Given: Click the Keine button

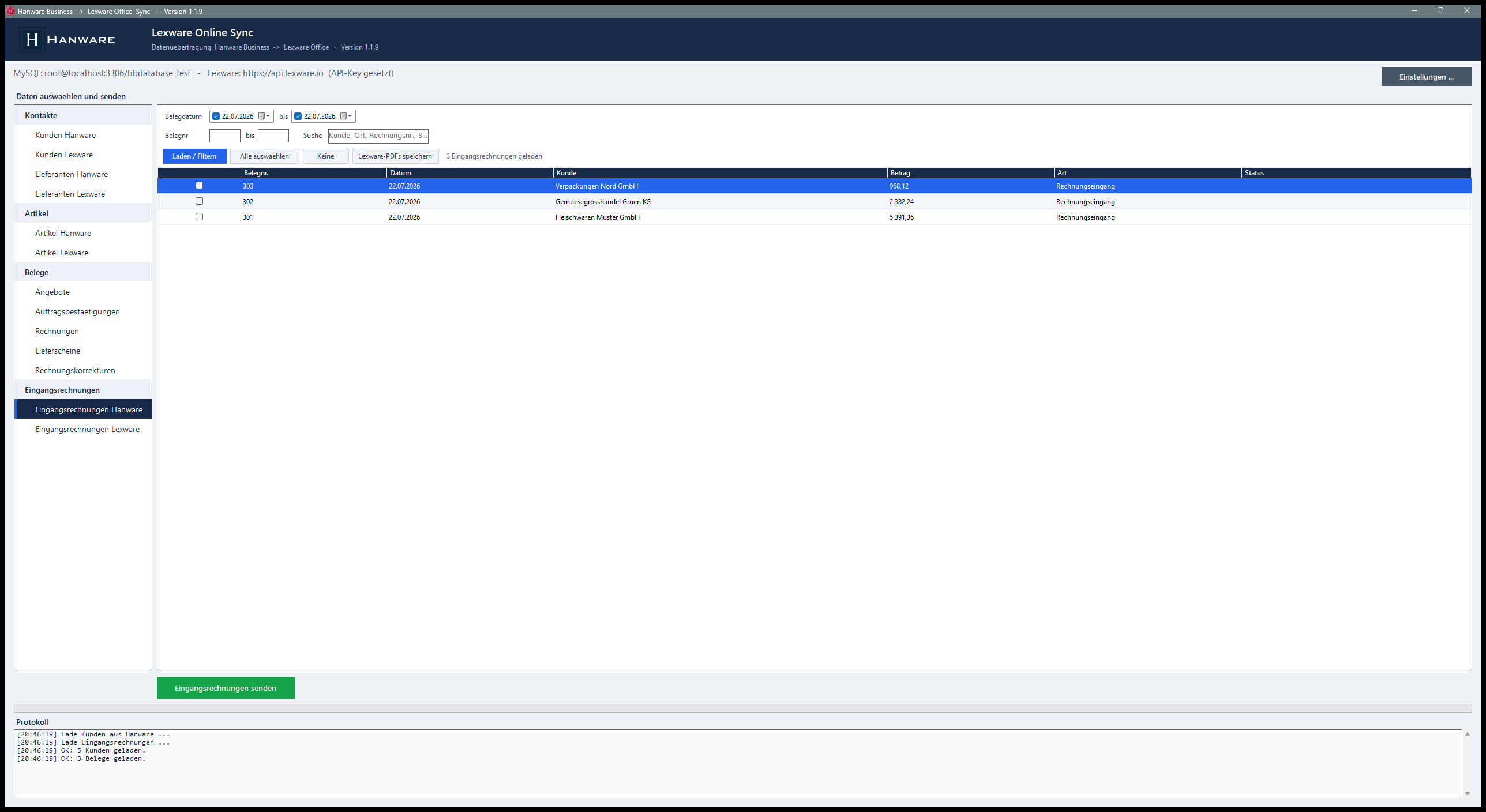Looking at the screenshot, I should pos(325,156).
